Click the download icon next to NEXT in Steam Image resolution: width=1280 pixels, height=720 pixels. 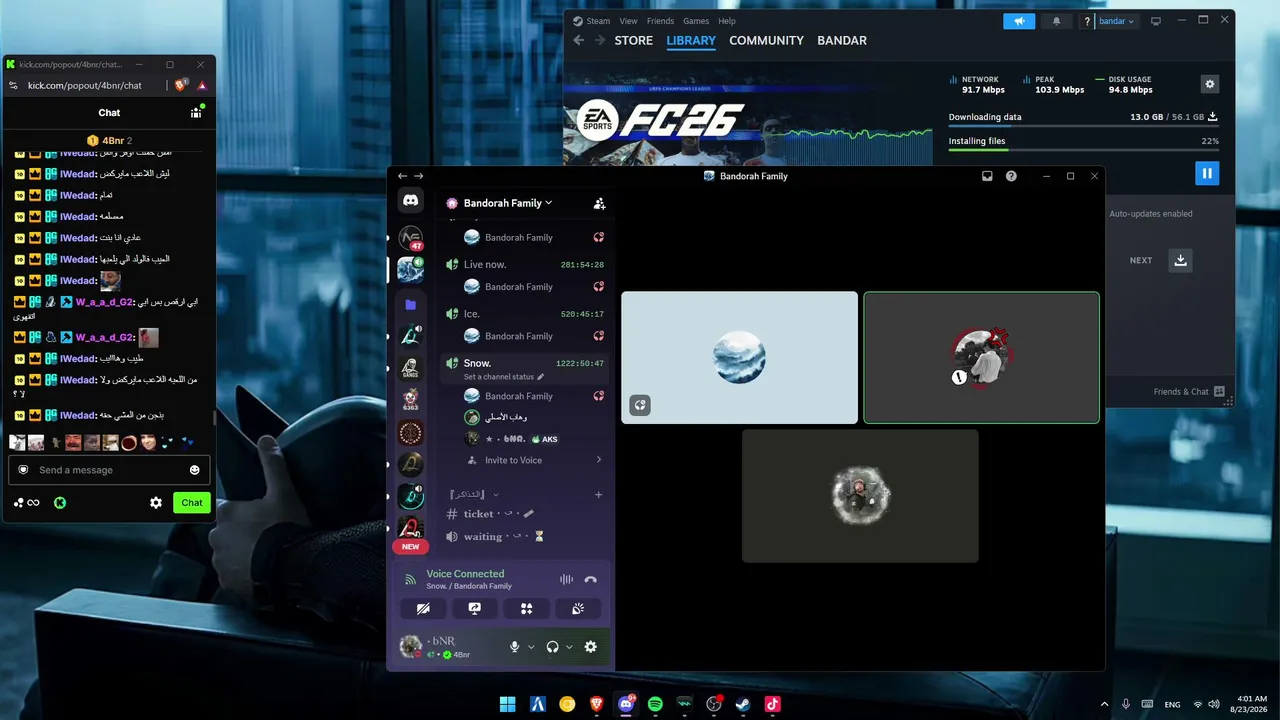pos(1181,260)
